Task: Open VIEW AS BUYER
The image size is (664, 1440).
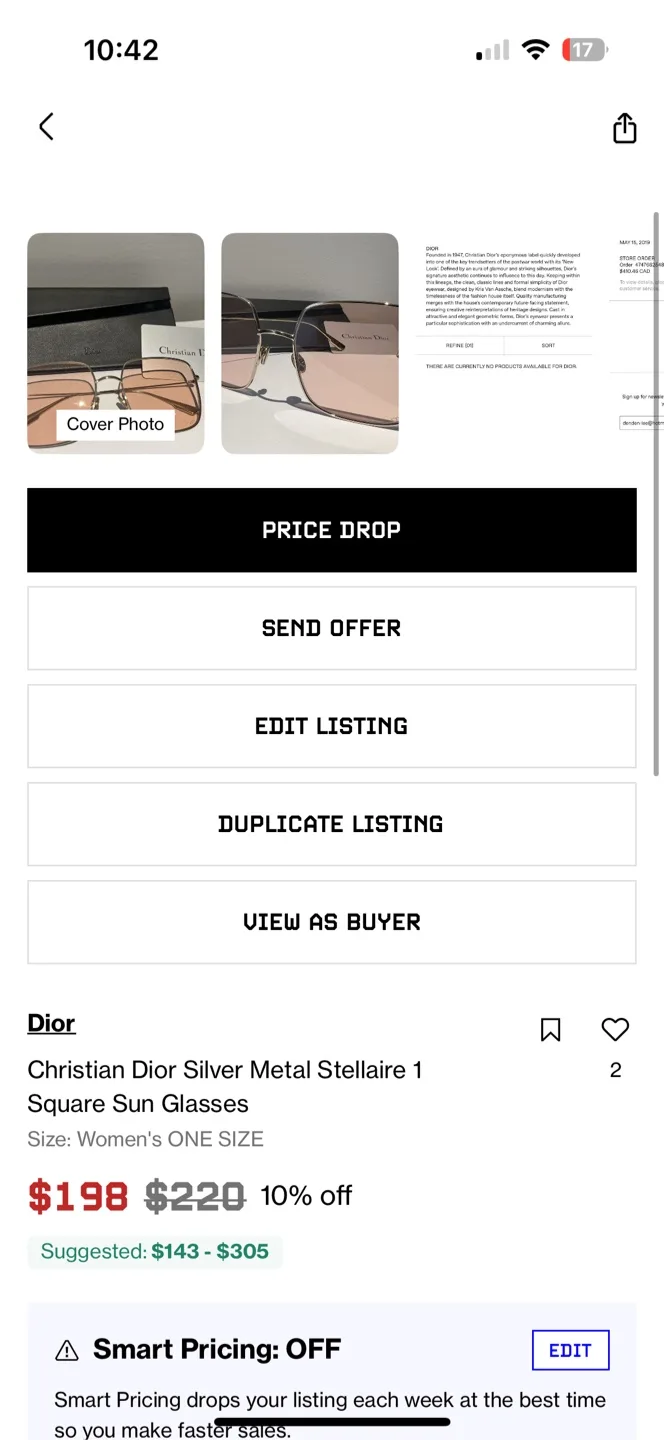Action: pos(331,922)
